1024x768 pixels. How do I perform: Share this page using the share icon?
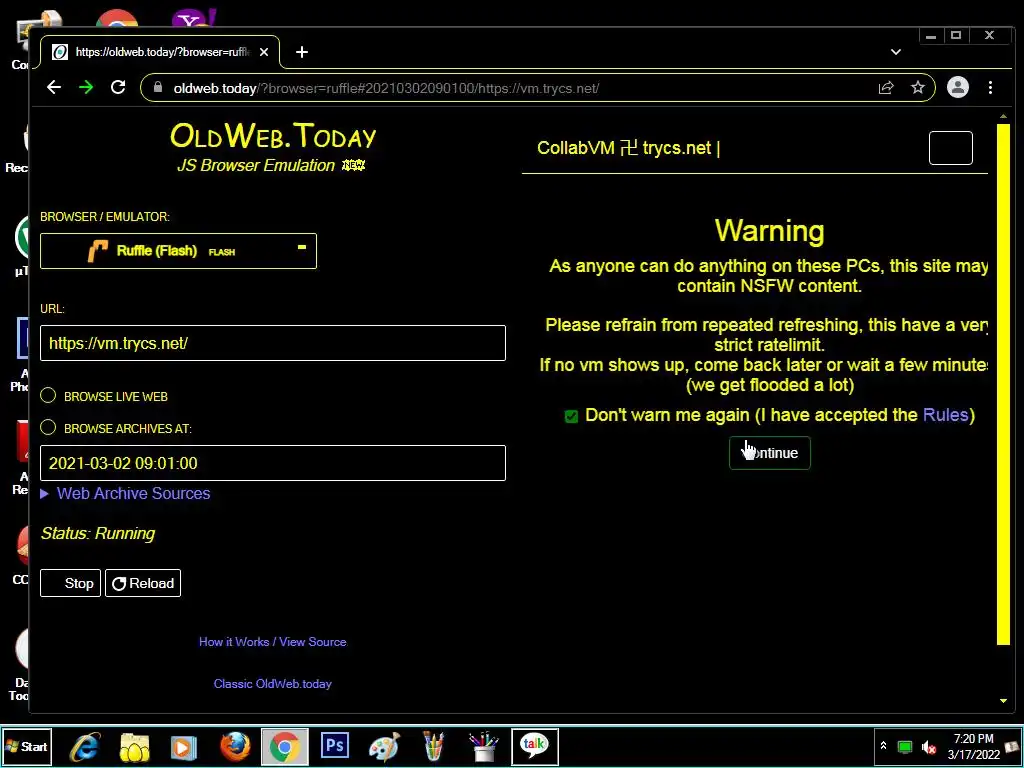[x=886, y=88]
